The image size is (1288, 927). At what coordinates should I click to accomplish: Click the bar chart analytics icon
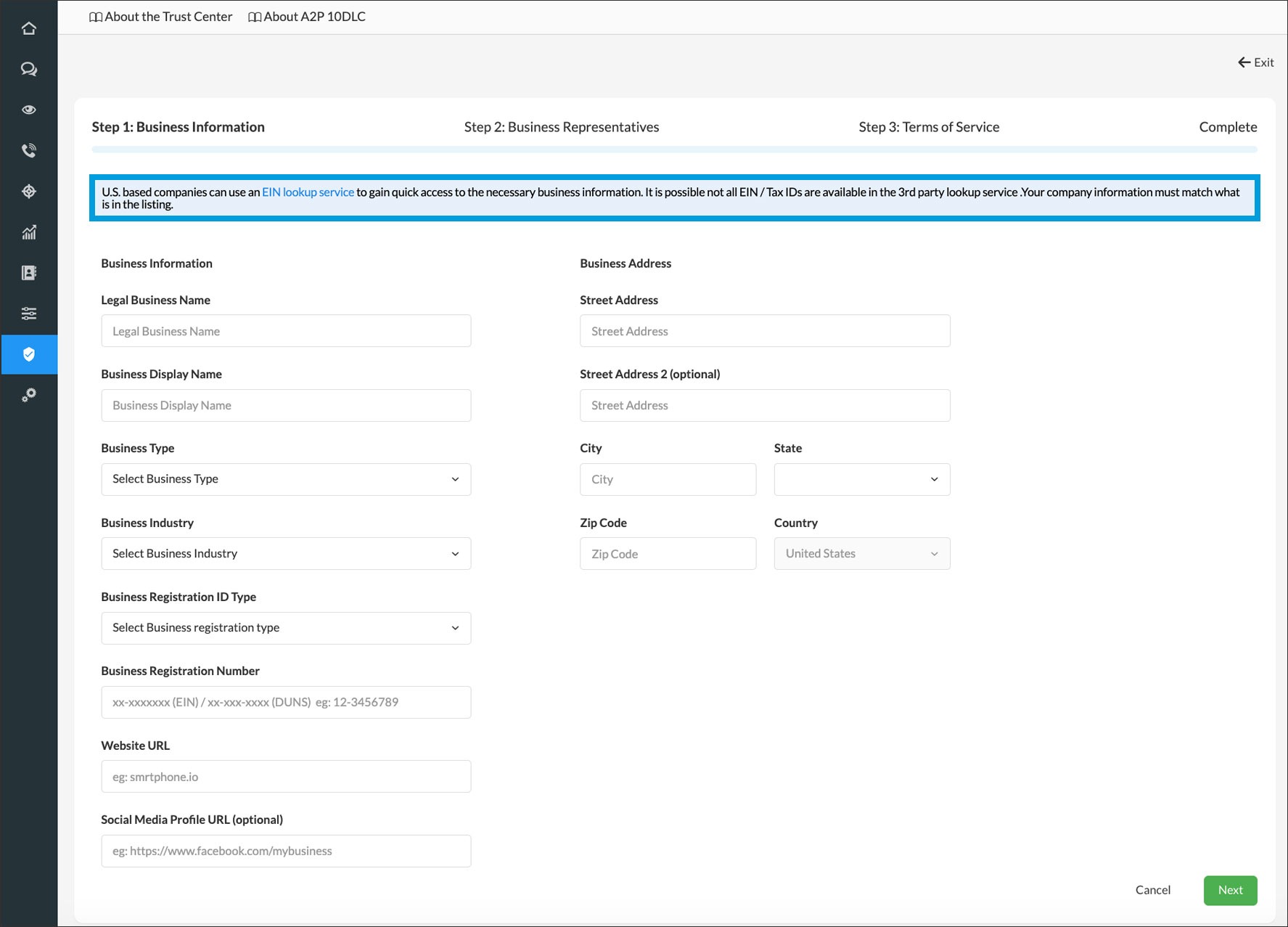29,232
